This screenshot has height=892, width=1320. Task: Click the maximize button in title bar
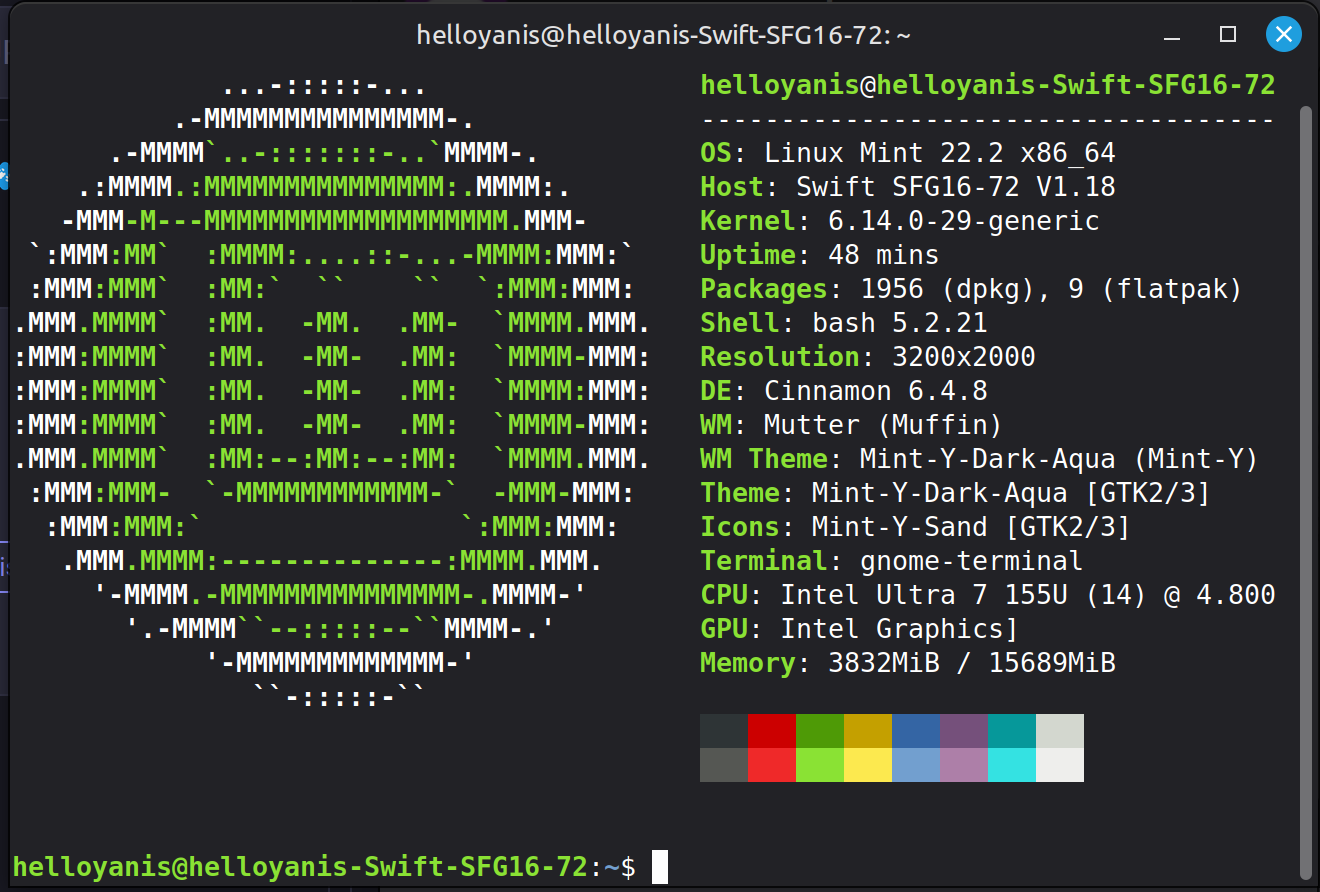[1227, 34]
